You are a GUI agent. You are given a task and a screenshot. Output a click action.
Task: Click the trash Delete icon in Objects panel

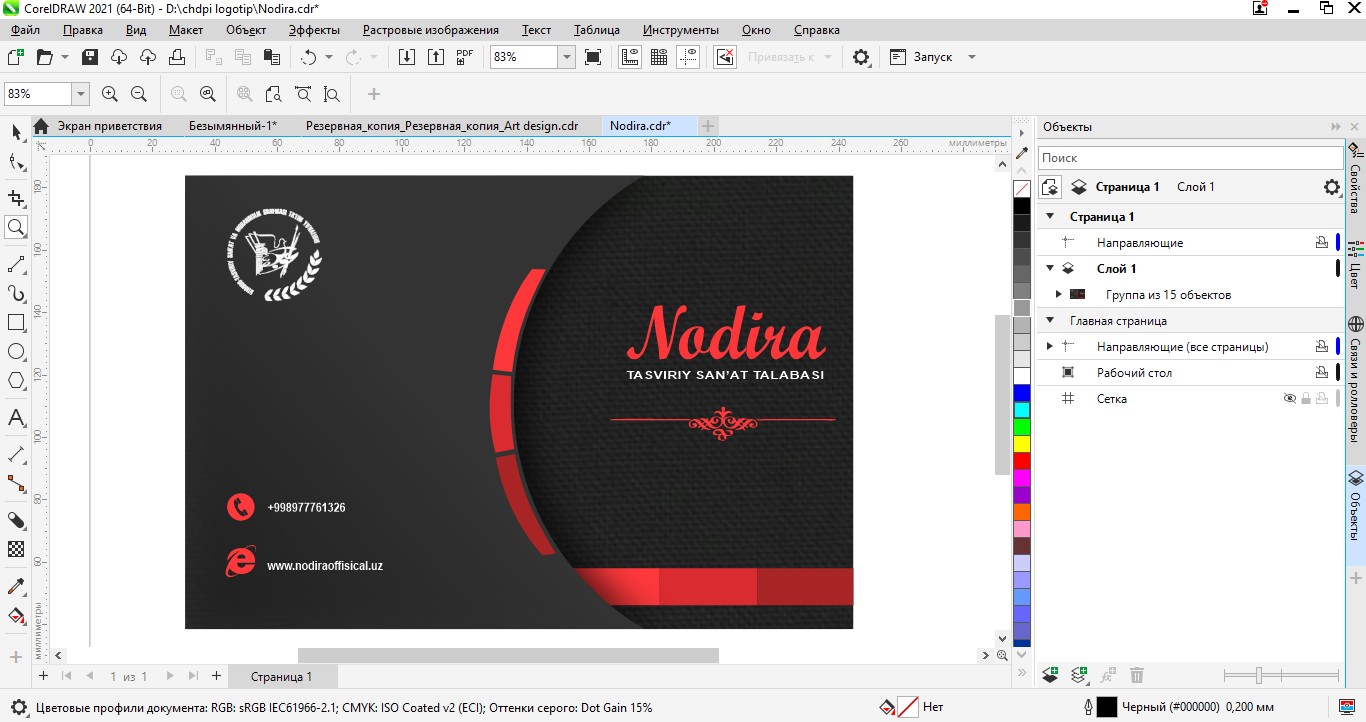coord(1136,676)
